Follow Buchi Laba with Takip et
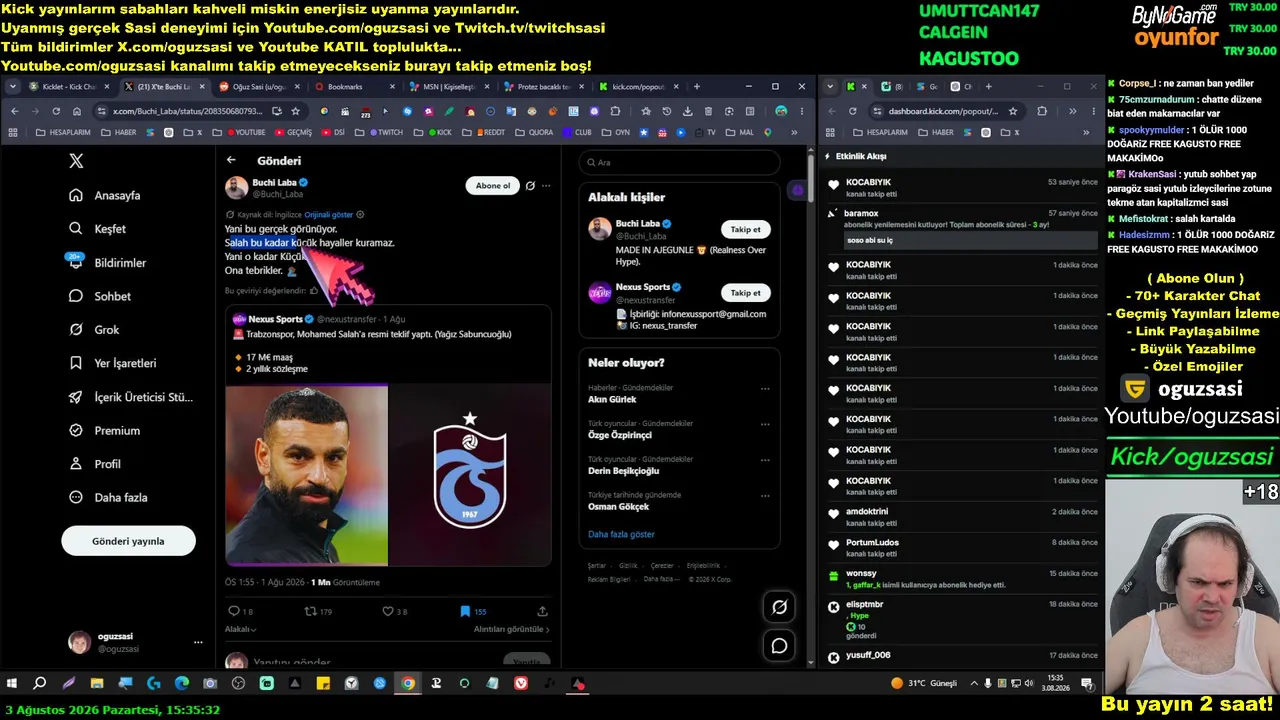 [745, 229]
